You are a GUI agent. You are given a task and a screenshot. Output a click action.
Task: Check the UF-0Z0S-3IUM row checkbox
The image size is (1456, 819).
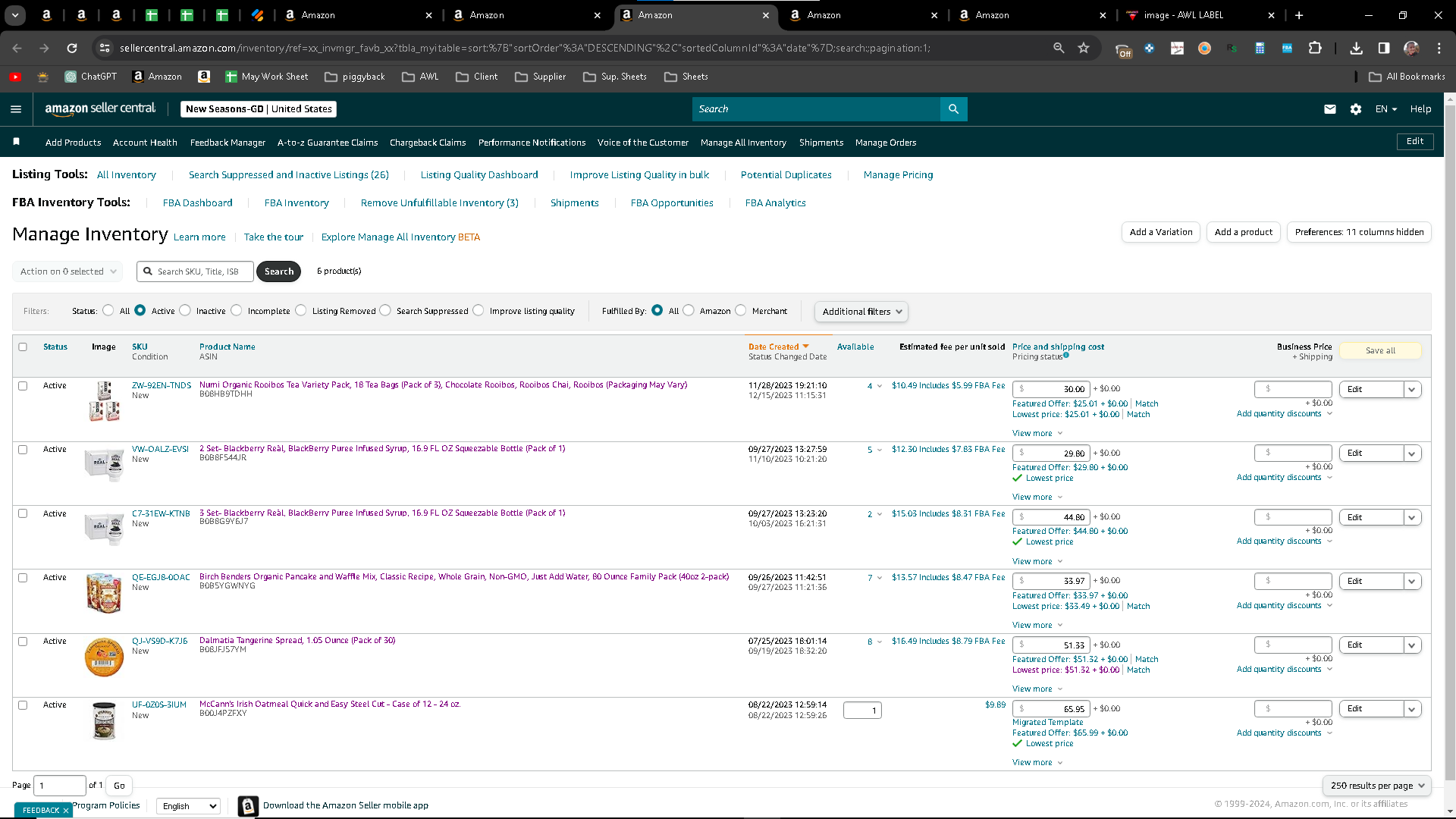tap(23, 704)
